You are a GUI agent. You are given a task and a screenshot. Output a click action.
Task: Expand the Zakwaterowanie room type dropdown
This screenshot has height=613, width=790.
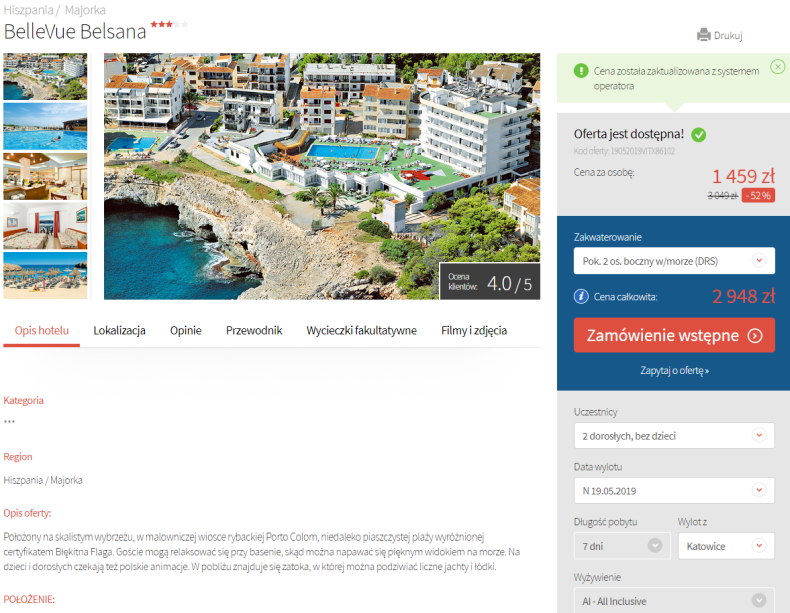coord(674,261)
